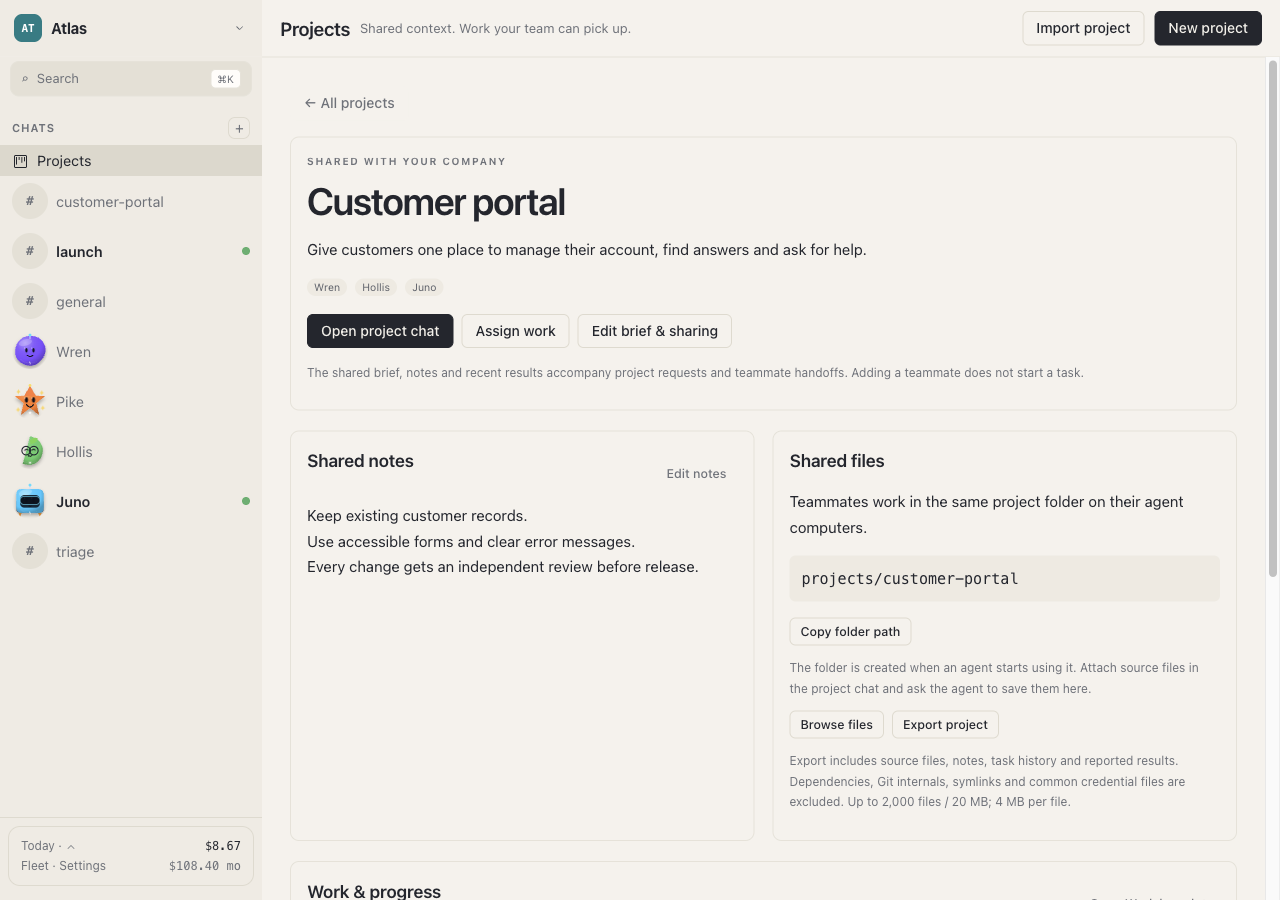This screenshot has height=900, width=1280.
Task: Click the projects/customer-portal folder path box
Action: 1004,579
